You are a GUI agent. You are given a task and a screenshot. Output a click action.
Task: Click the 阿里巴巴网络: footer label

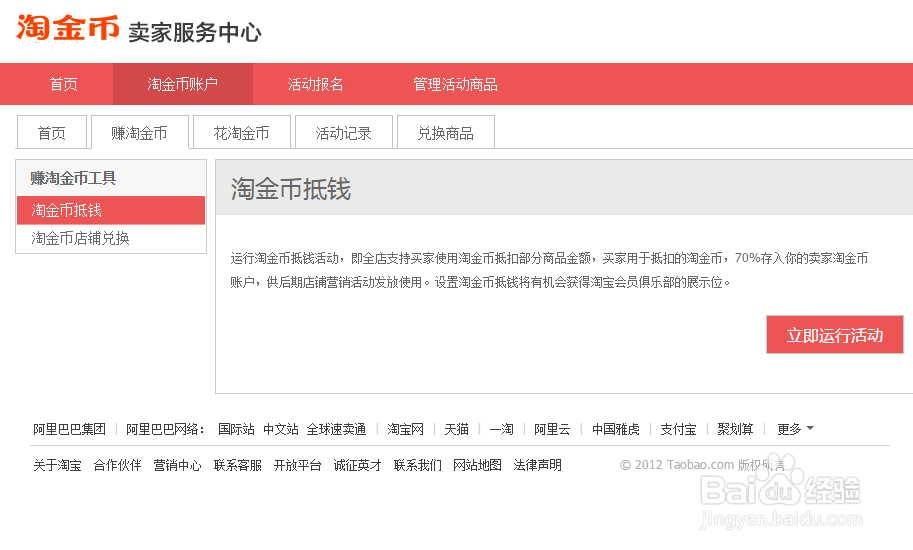[165, 430]
